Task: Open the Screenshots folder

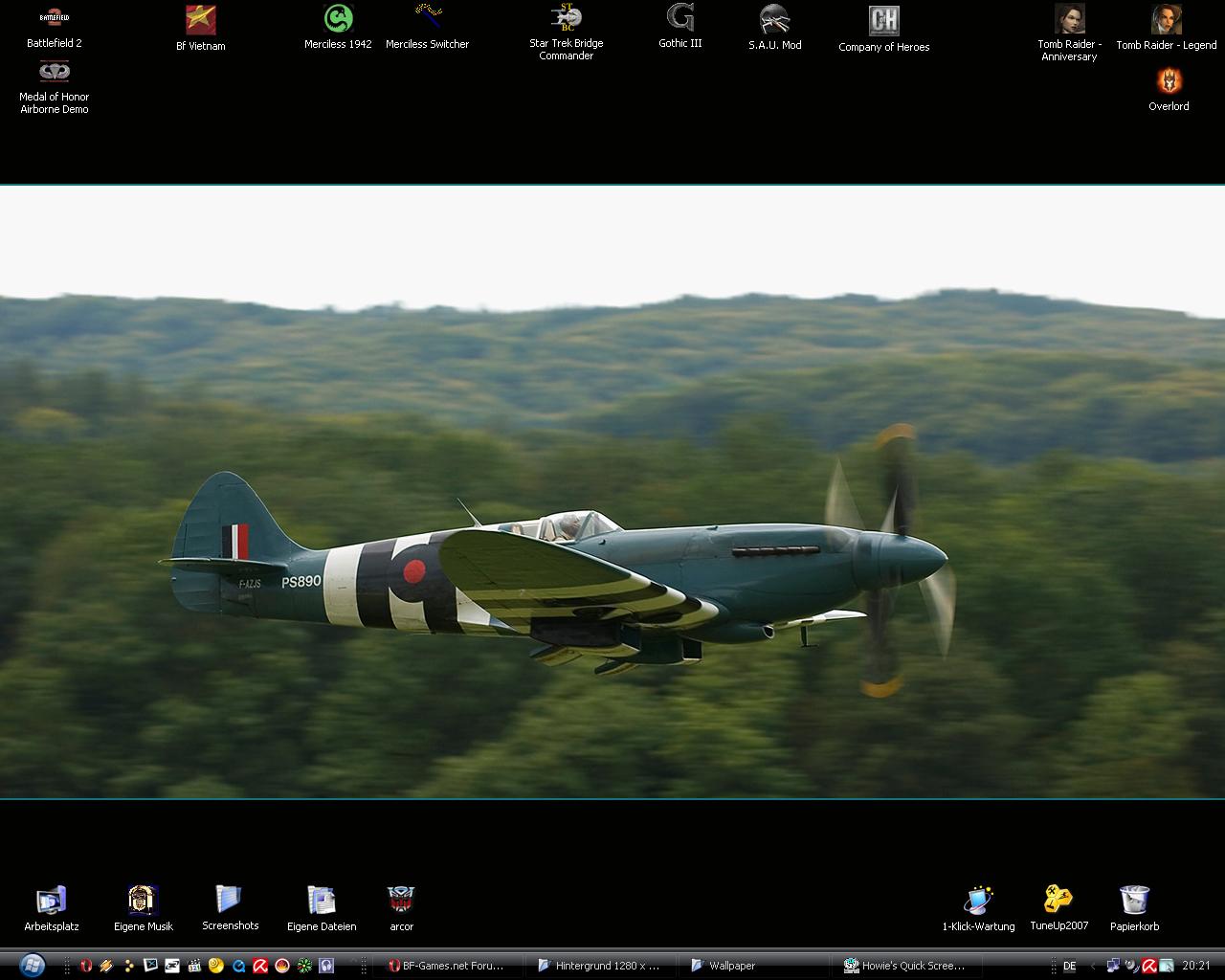Action: coord(230,901)
